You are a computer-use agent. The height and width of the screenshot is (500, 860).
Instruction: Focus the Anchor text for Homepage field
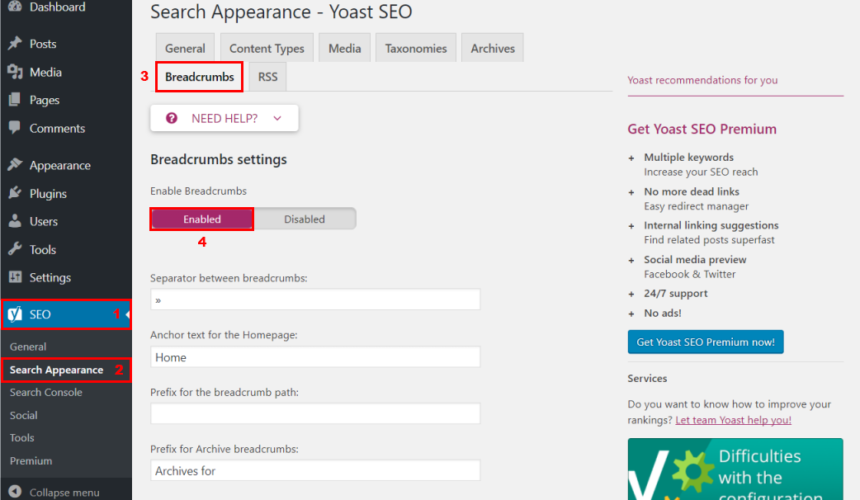315,357
